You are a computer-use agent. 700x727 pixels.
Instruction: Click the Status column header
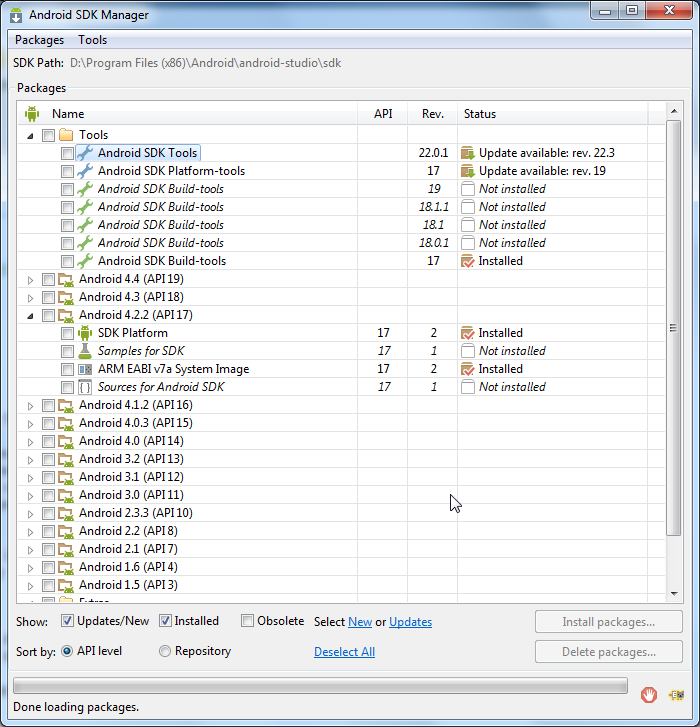(553, 114)
